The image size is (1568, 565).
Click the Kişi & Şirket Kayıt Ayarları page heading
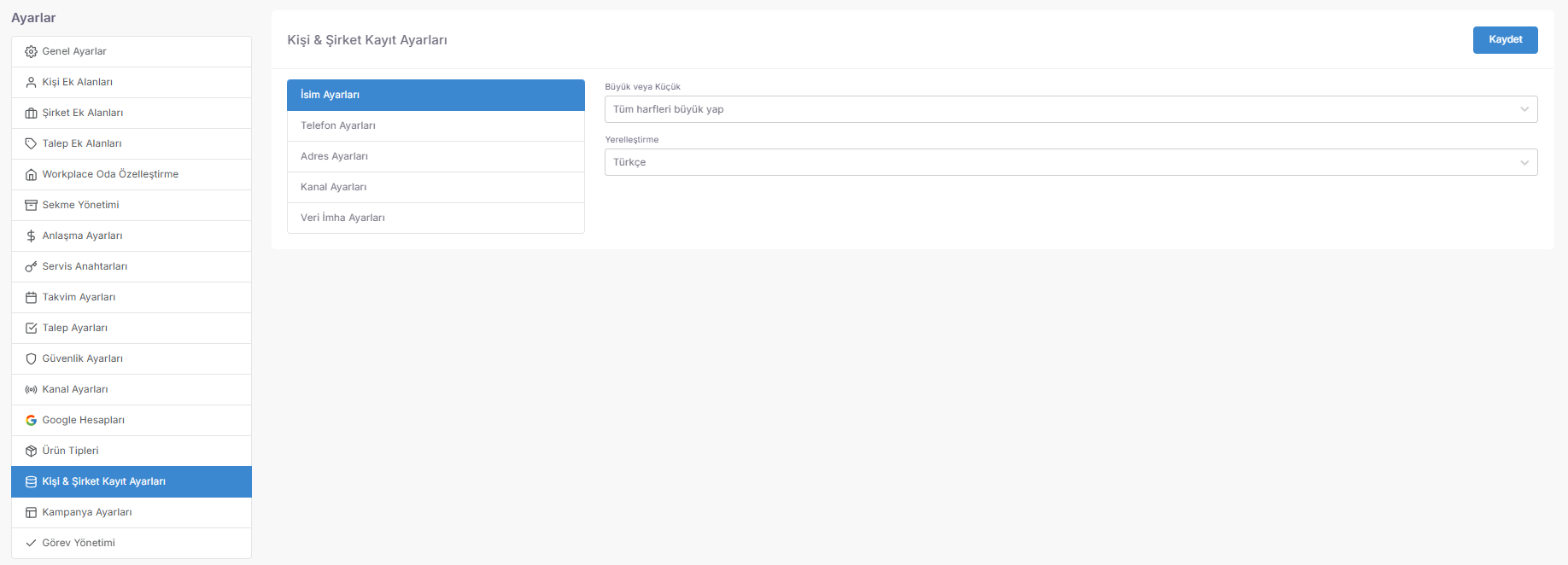(367, 40)
